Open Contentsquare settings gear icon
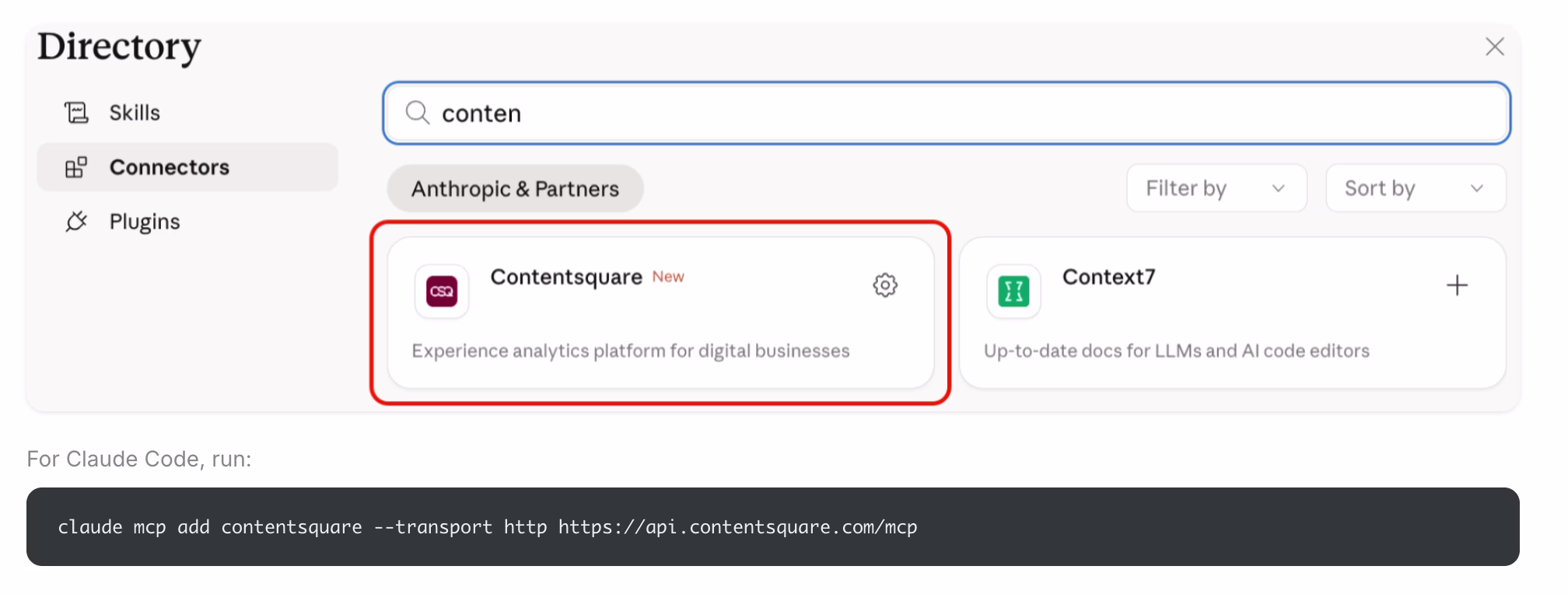1568x594 pixels. click(885, 285)
